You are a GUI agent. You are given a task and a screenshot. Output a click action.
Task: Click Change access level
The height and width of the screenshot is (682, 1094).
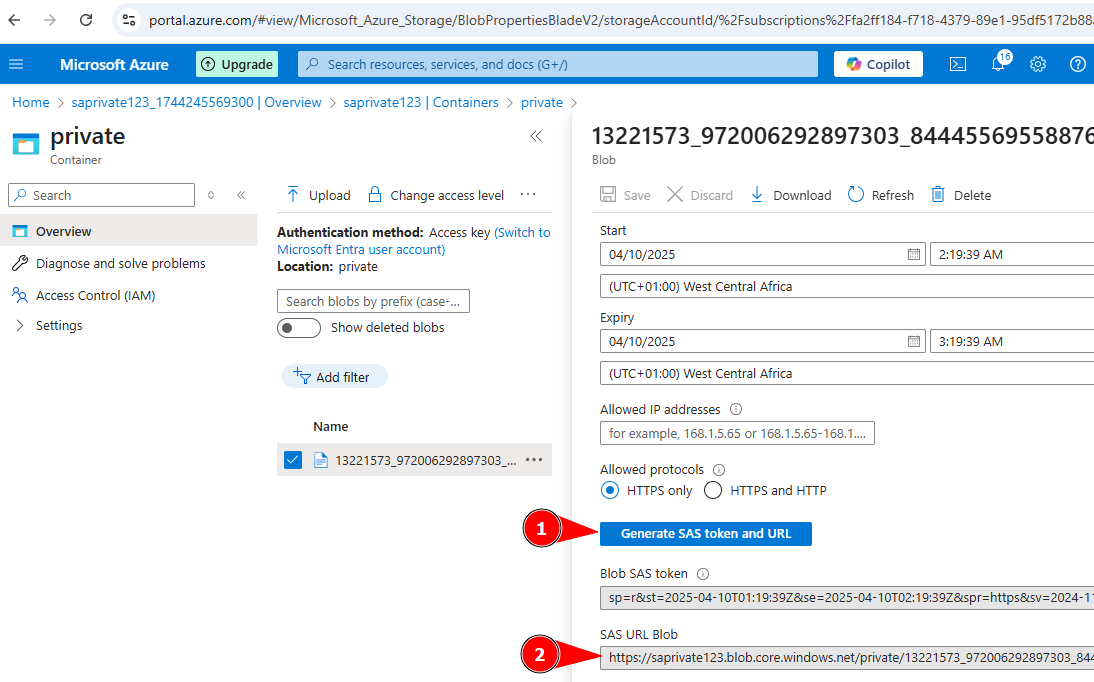coord(436,195)
